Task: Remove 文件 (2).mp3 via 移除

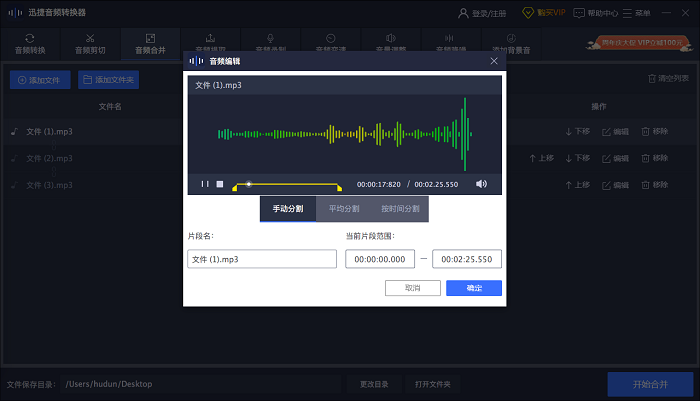Action: point(654,158)
